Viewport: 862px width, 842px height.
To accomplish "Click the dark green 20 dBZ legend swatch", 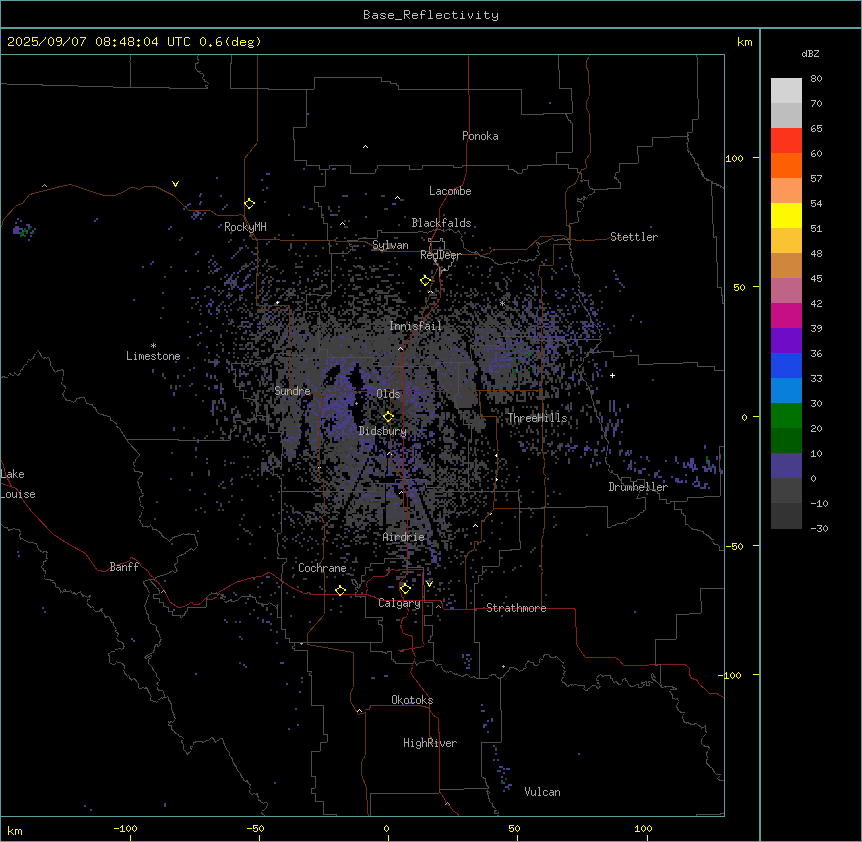I will pyautogui.click(x=786, y=440).
